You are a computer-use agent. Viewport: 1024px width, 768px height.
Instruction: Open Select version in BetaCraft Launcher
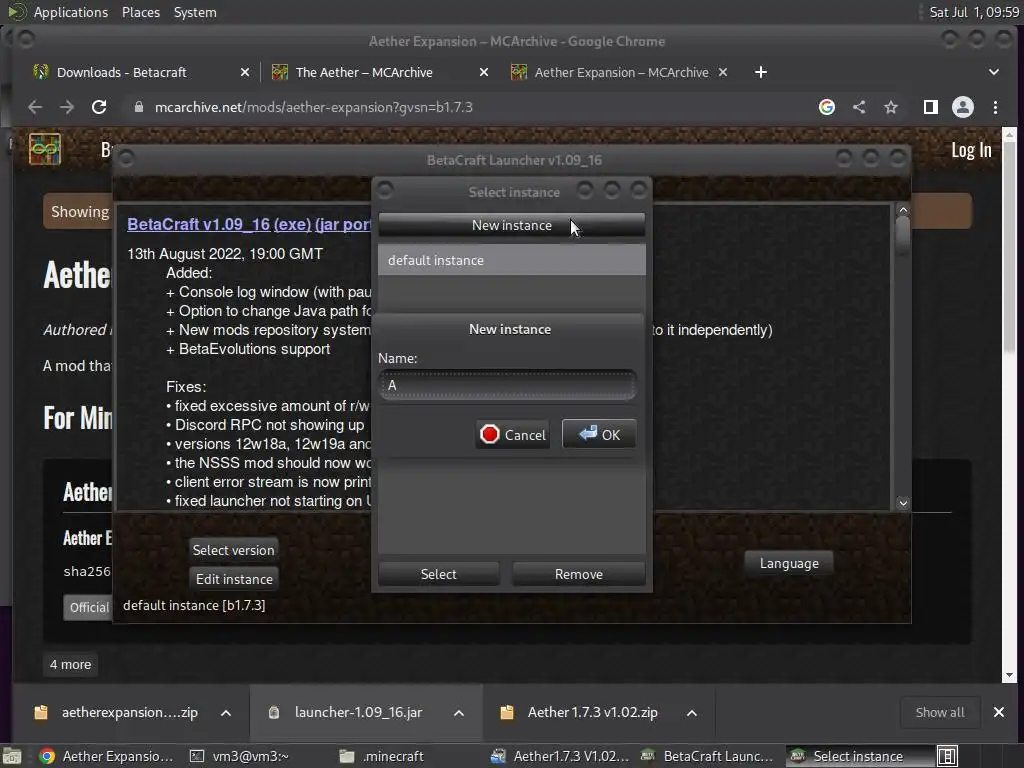click(233, 550)
